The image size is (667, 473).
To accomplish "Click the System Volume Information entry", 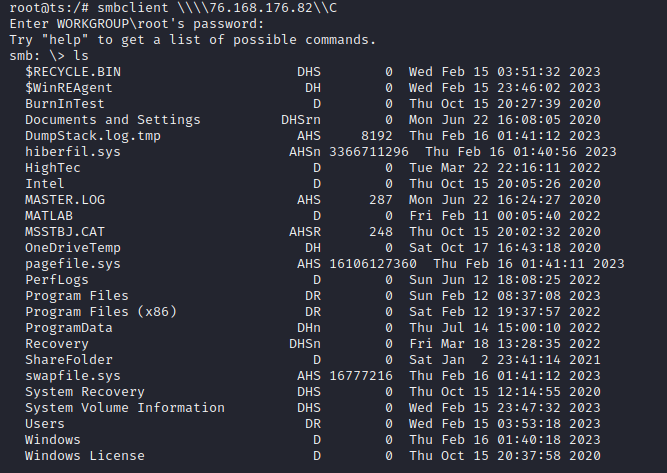I will [125, 408].
